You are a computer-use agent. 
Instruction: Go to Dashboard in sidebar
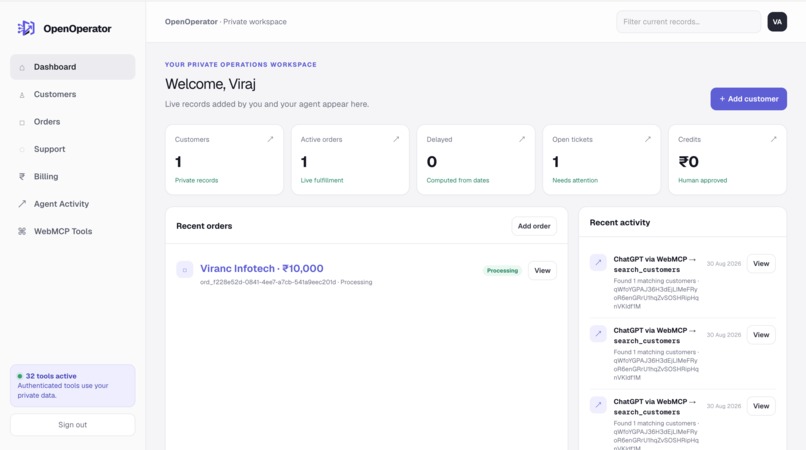click(x=72, y=67)
